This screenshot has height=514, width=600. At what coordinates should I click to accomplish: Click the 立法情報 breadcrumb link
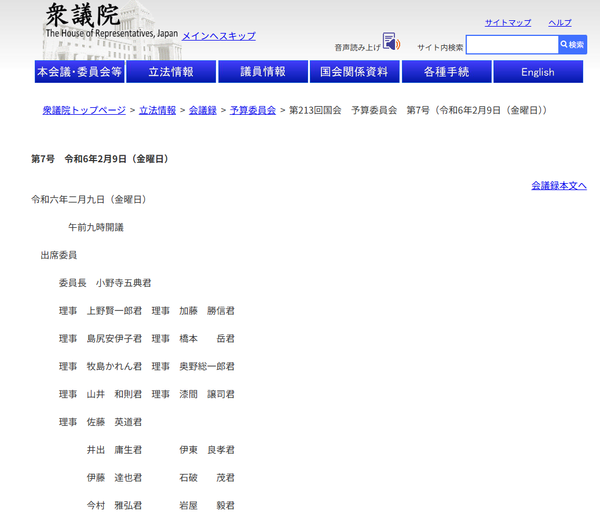point(158,110)
